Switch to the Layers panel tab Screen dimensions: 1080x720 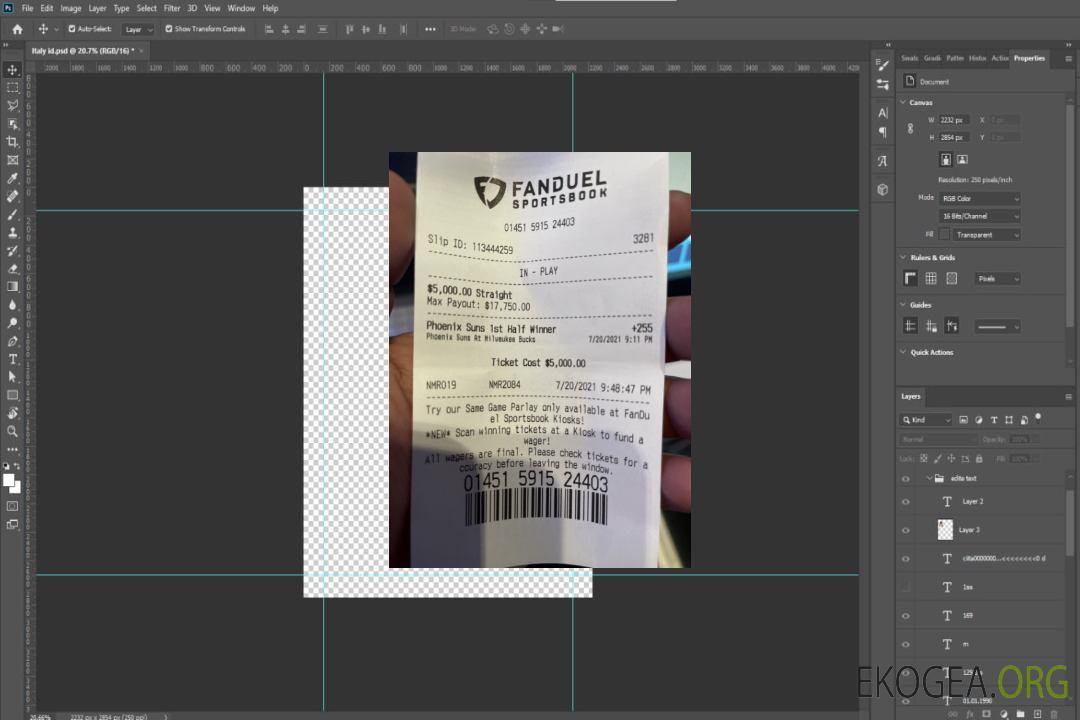[x=911, y=396]
